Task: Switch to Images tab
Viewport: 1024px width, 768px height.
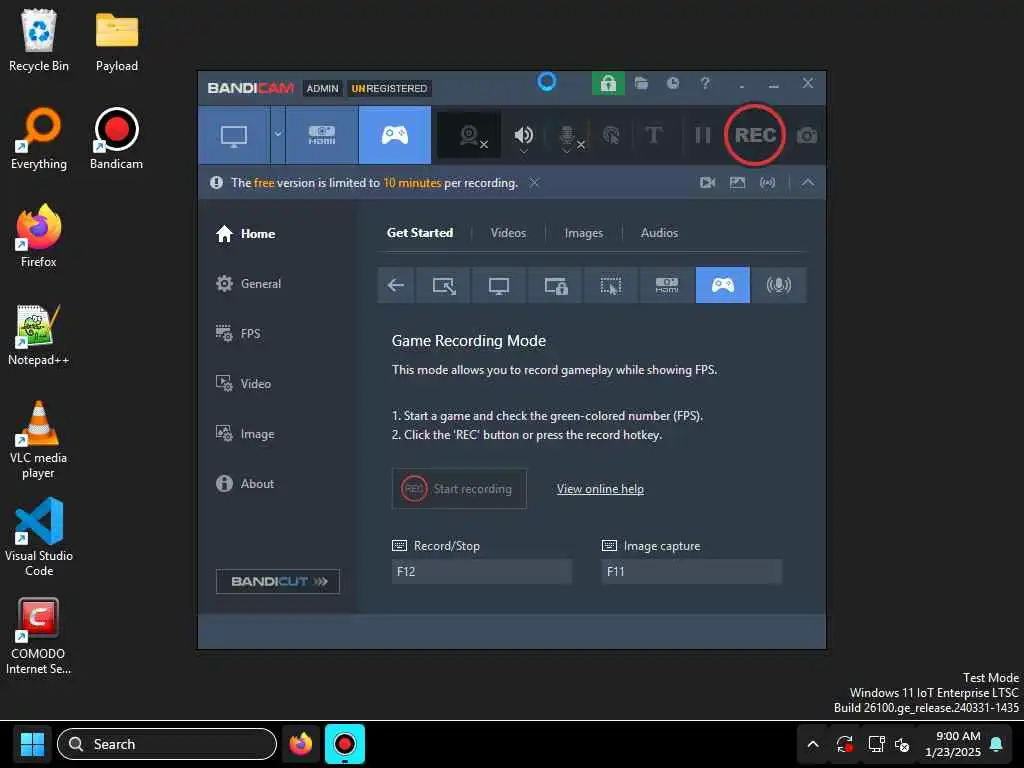Action: [584, 233]
